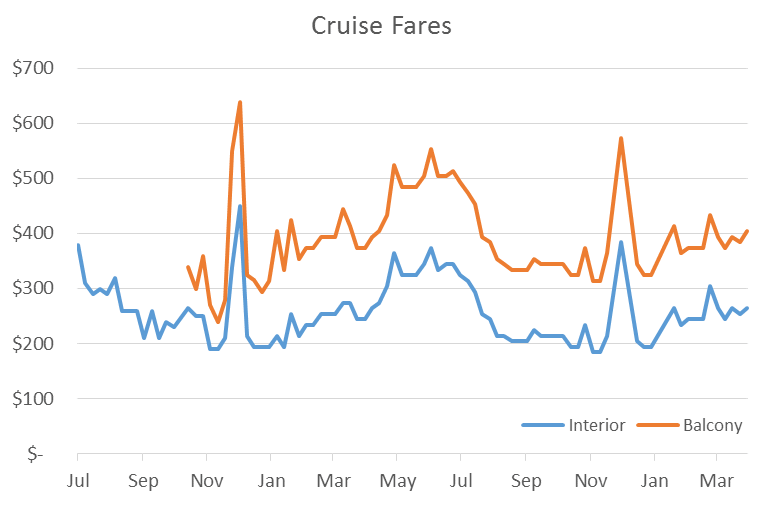Click the orange Balcony legend line swatch
Image resolution: width=760 pixels, height=505 pixels.
(657, 426)
